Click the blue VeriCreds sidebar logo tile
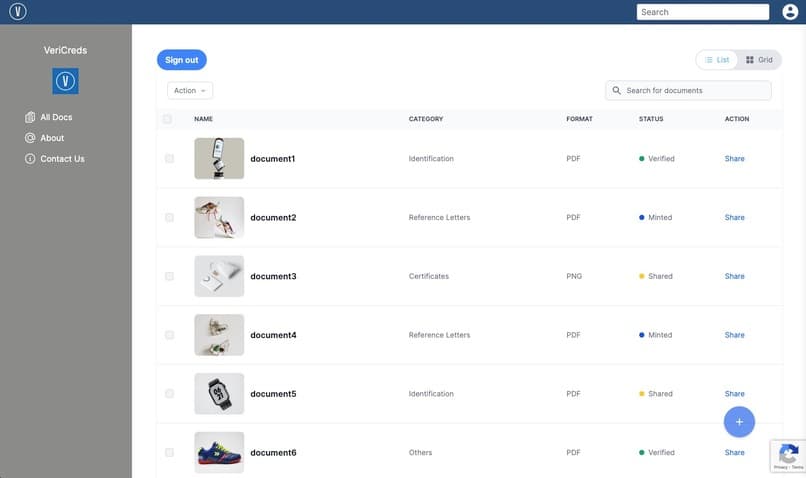 (65, 81)
